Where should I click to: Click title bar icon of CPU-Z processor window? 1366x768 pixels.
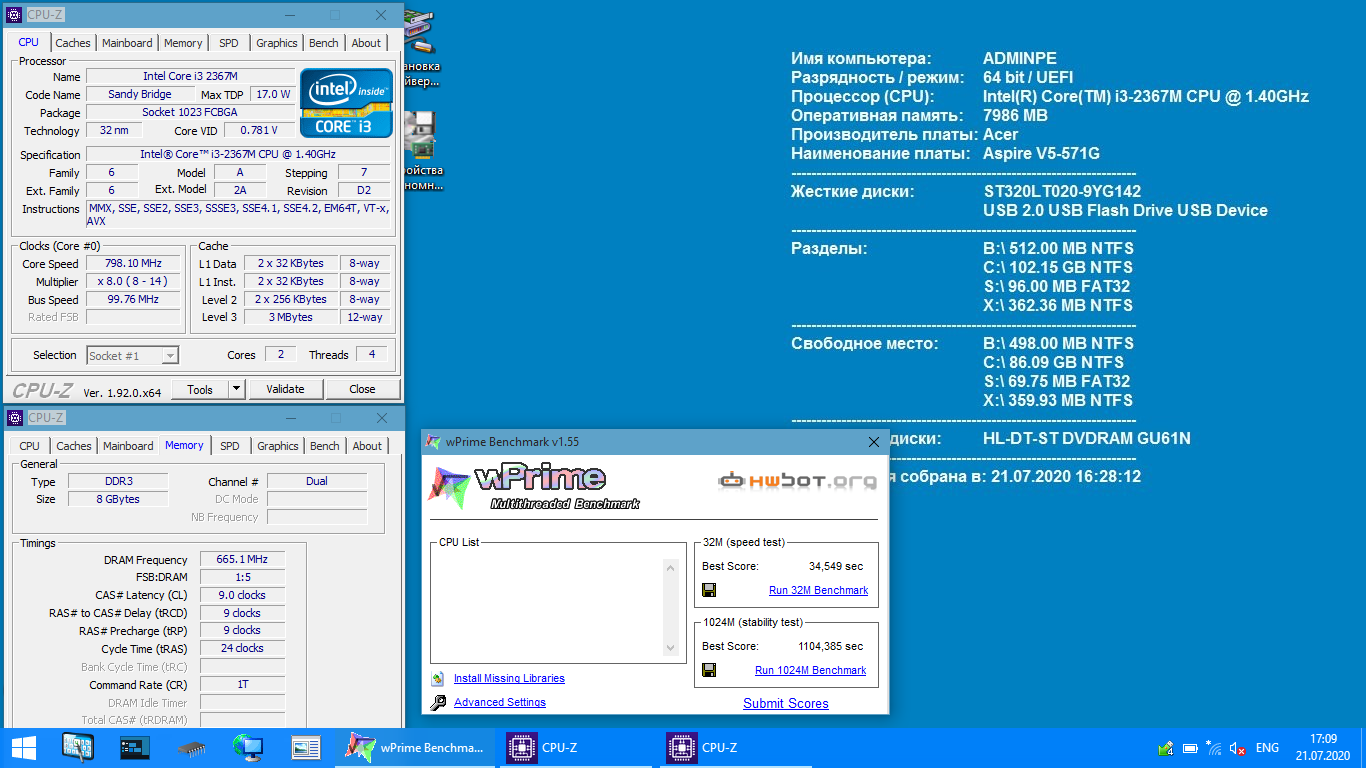pos(14,15)
